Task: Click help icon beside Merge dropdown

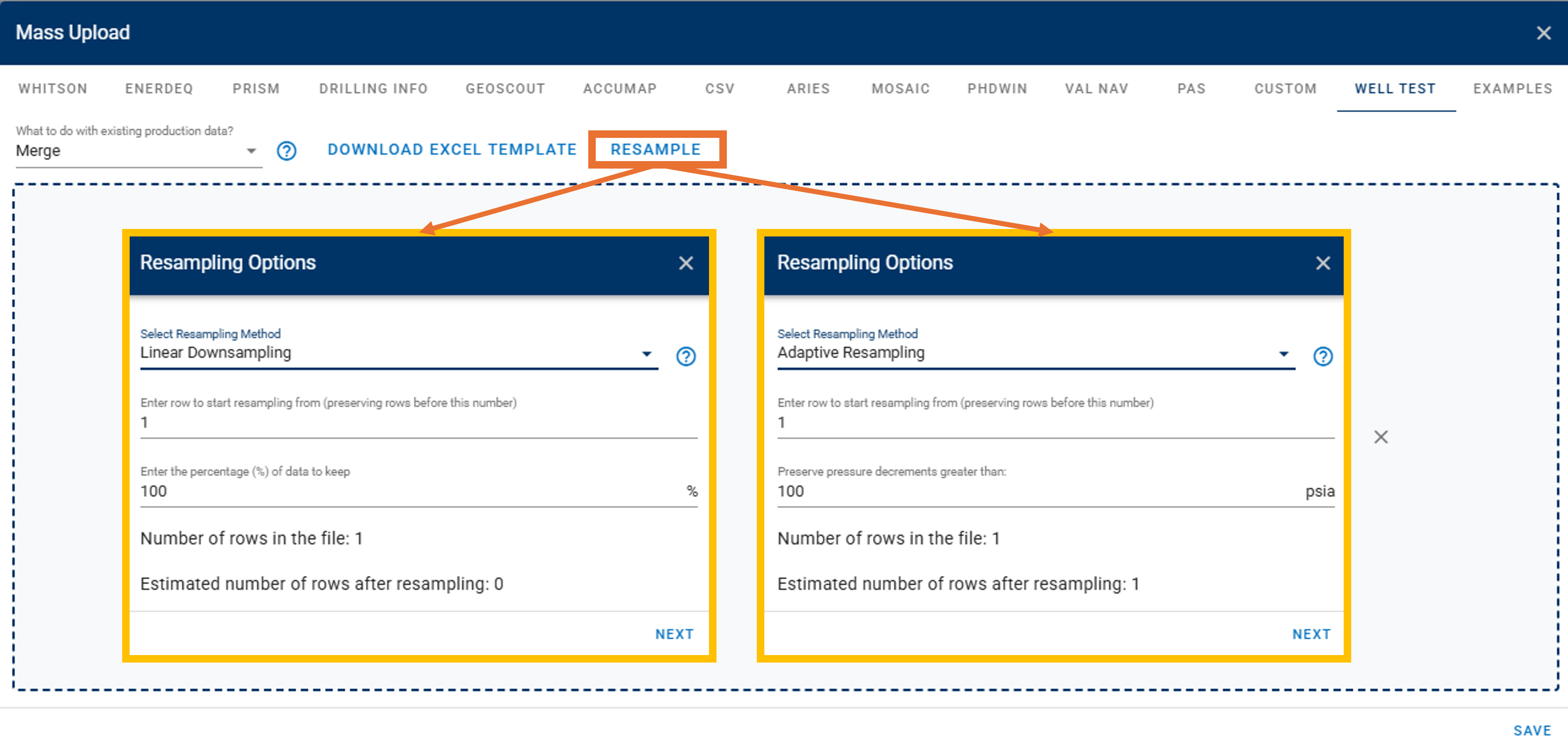Action: point(286,150)
